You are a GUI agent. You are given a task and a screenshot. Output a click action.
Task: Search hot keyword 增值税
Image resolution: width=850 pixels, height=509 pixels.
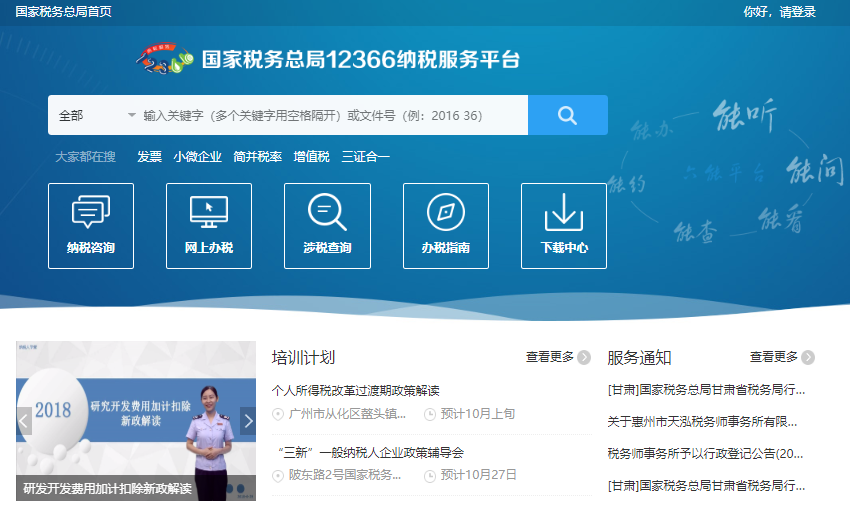pos(312,157)
